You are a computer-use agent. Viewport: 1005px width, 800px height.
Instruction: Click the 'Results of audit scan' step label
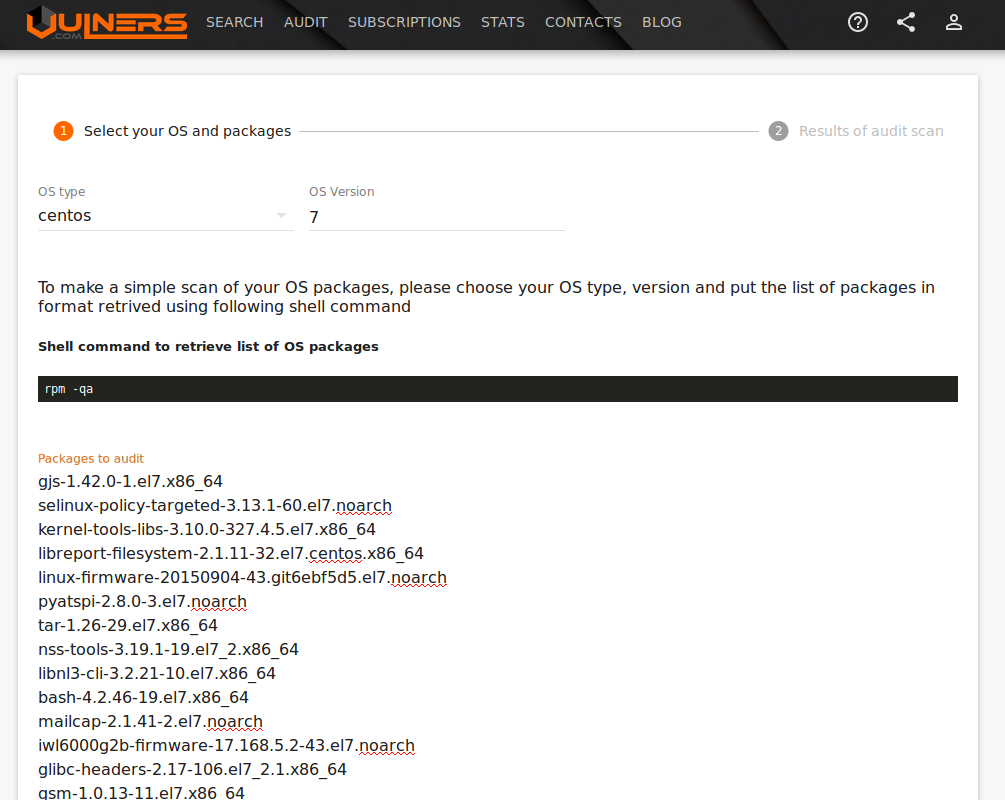pos(871,131)
